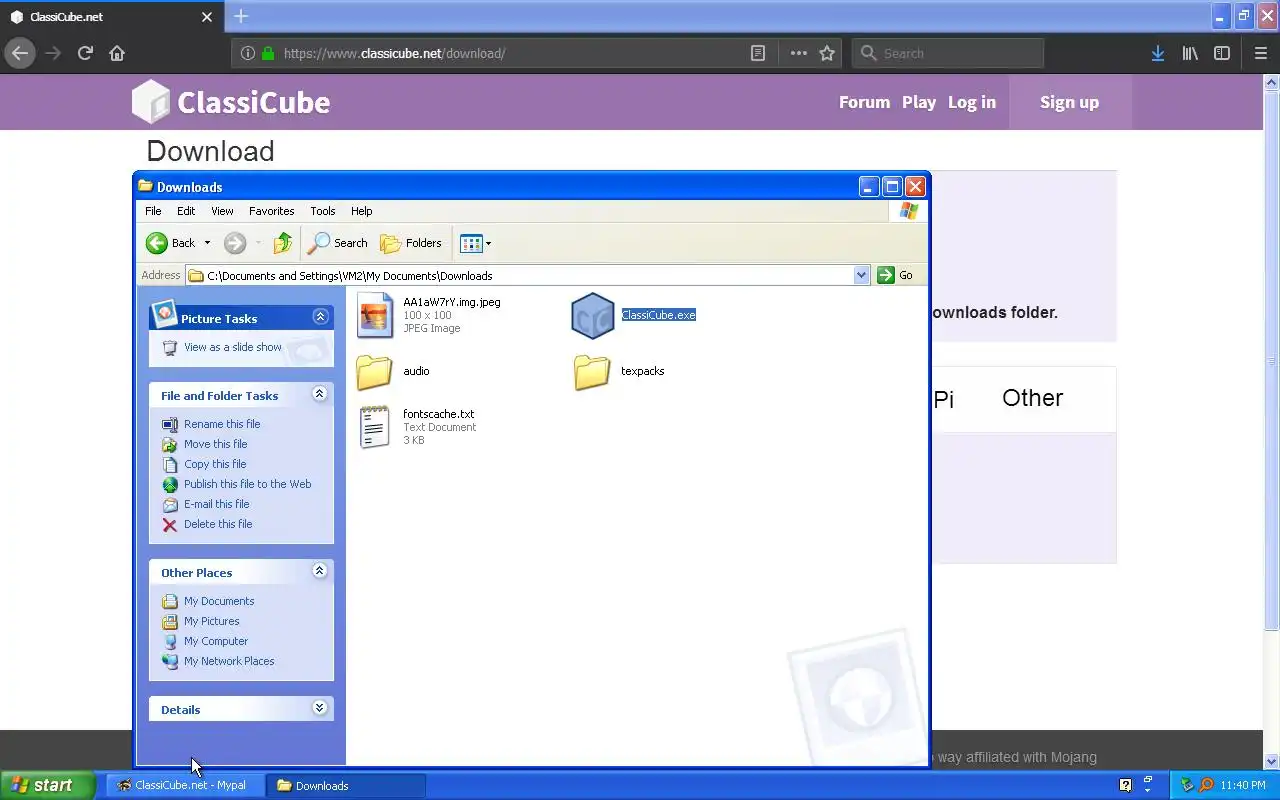Open My Documents from Other Places
The image size is (1280, 800).
point(219,601)
